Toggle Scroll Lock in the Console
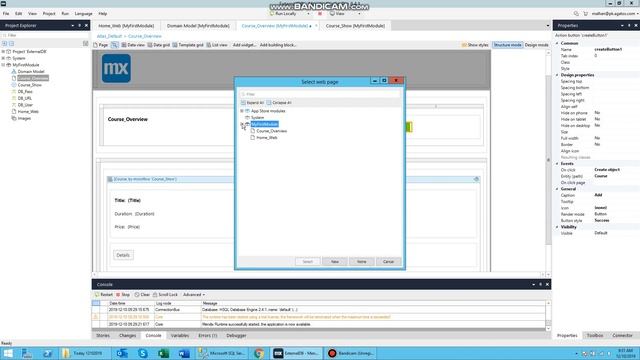The image size is (640, 360). (165, 295)
